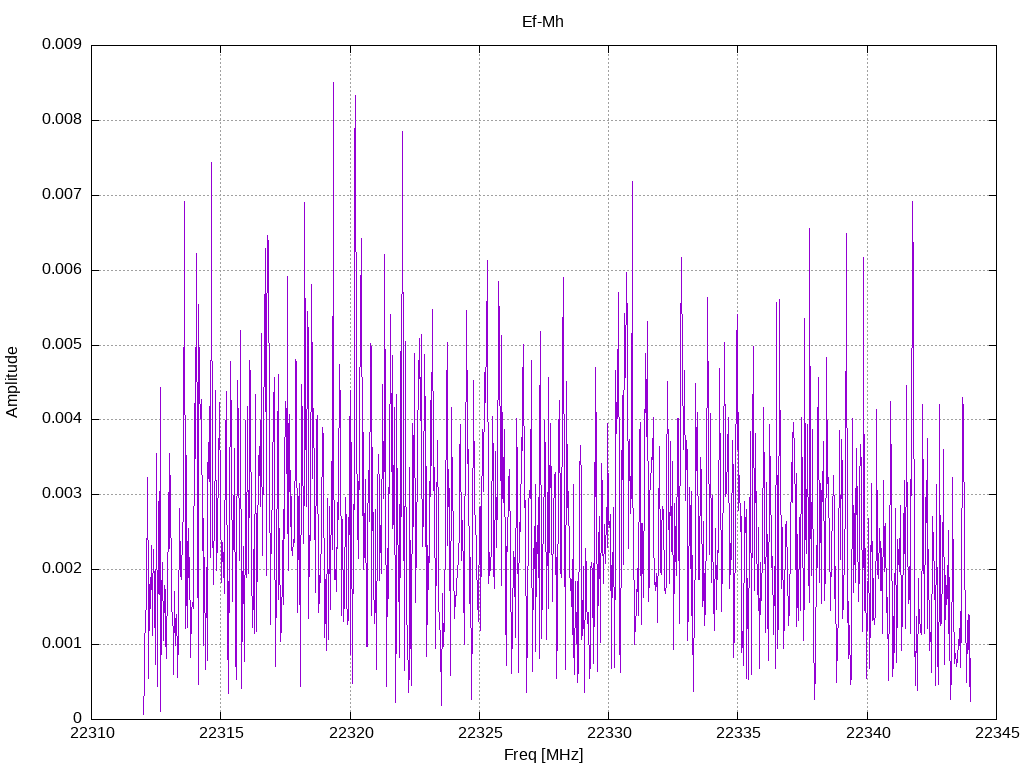Viewport: 1024px width, 768px height.
Task: Click the x-axis tick label 22310
Action: (92, 733)
